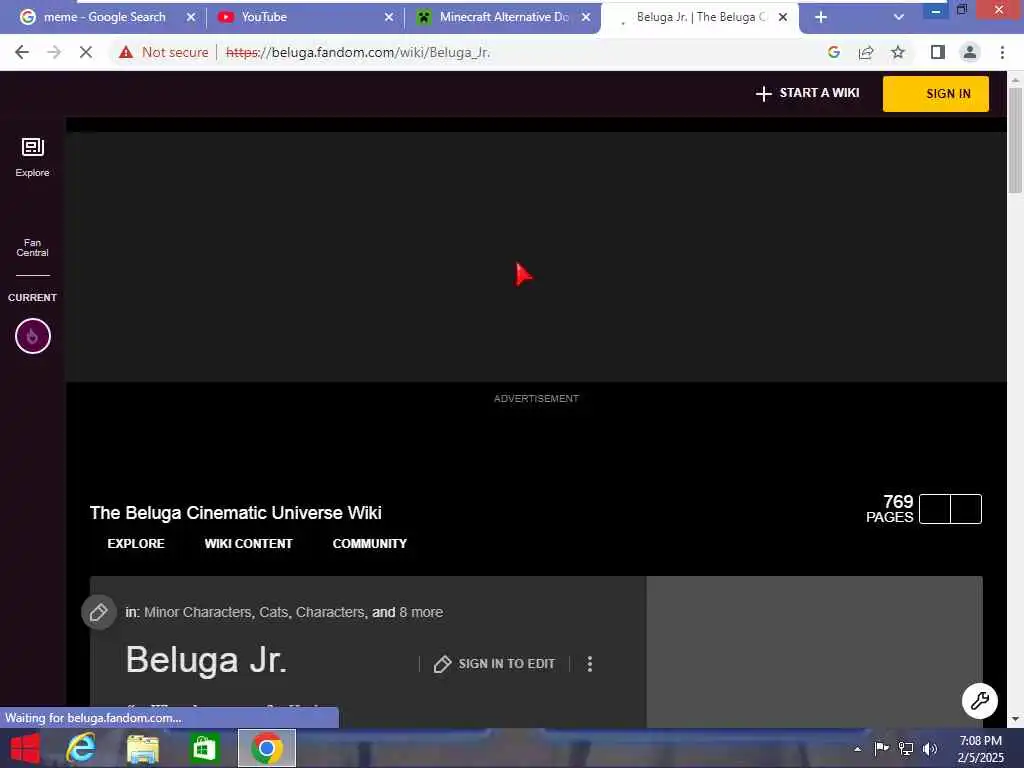Screen dimensions: 1024x768
Task: Close the meme - Google Search tab
Action: [x=191, y=17]
